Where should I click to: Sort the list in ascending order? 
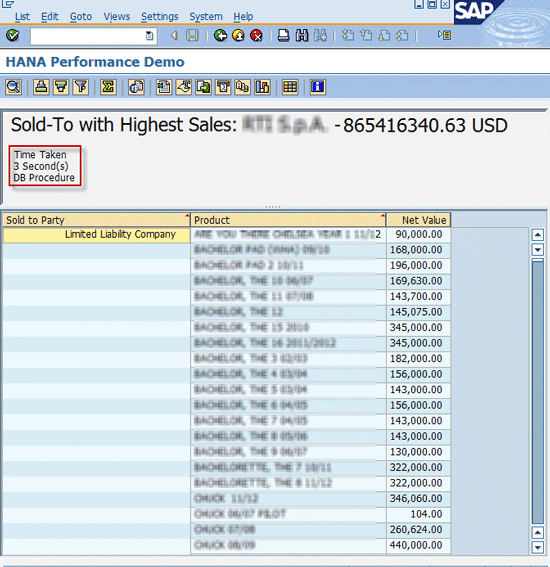[41, 87]
